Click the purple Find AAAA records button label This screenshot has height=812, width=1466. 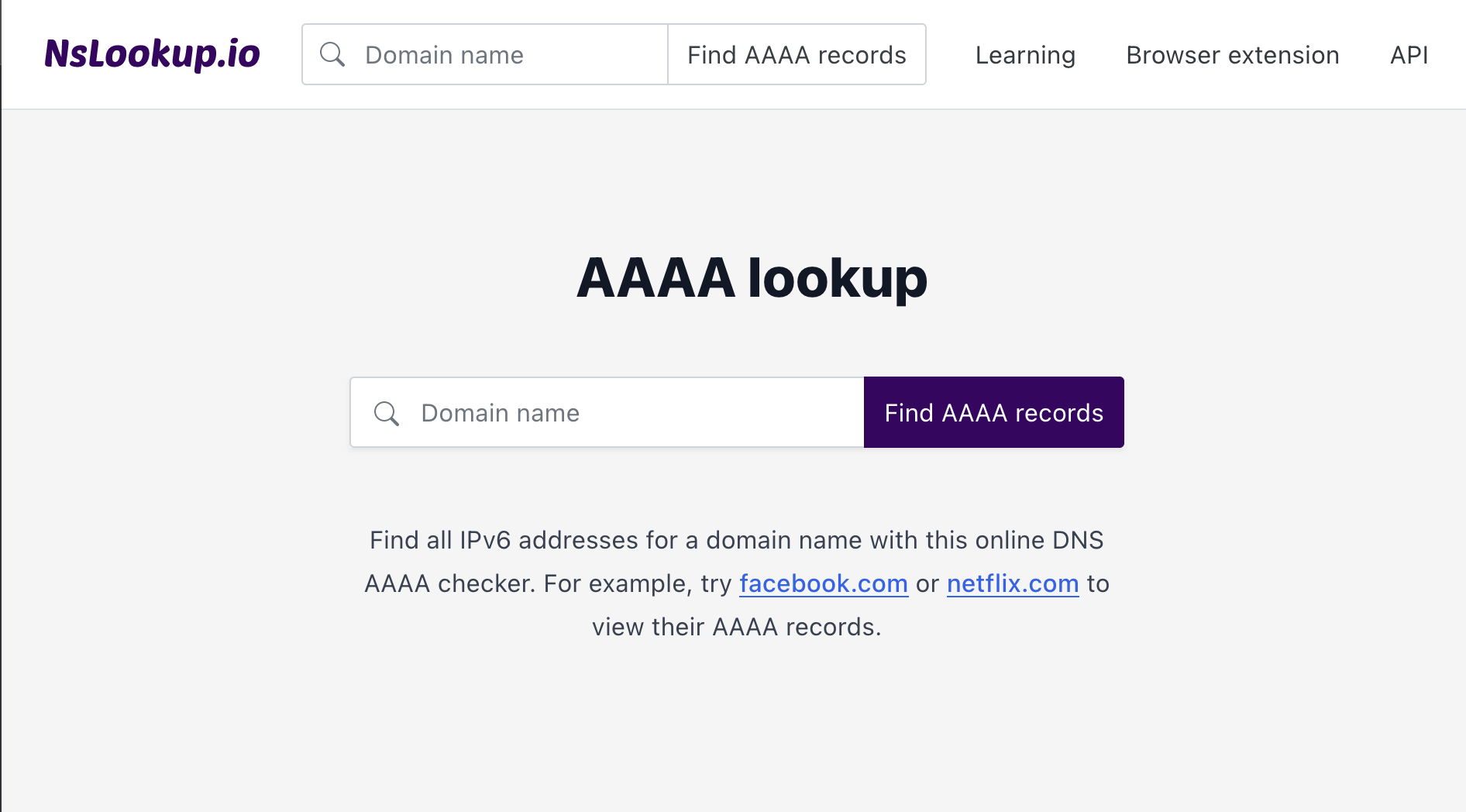(x=993, y=412)
